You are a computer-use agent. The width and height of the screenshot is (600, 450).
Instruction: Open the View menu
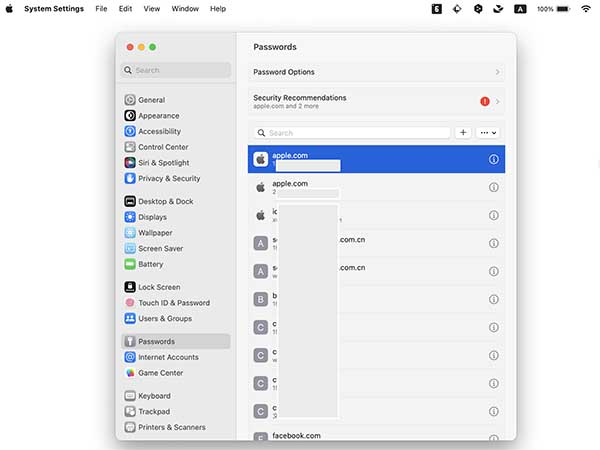[152, 9]
